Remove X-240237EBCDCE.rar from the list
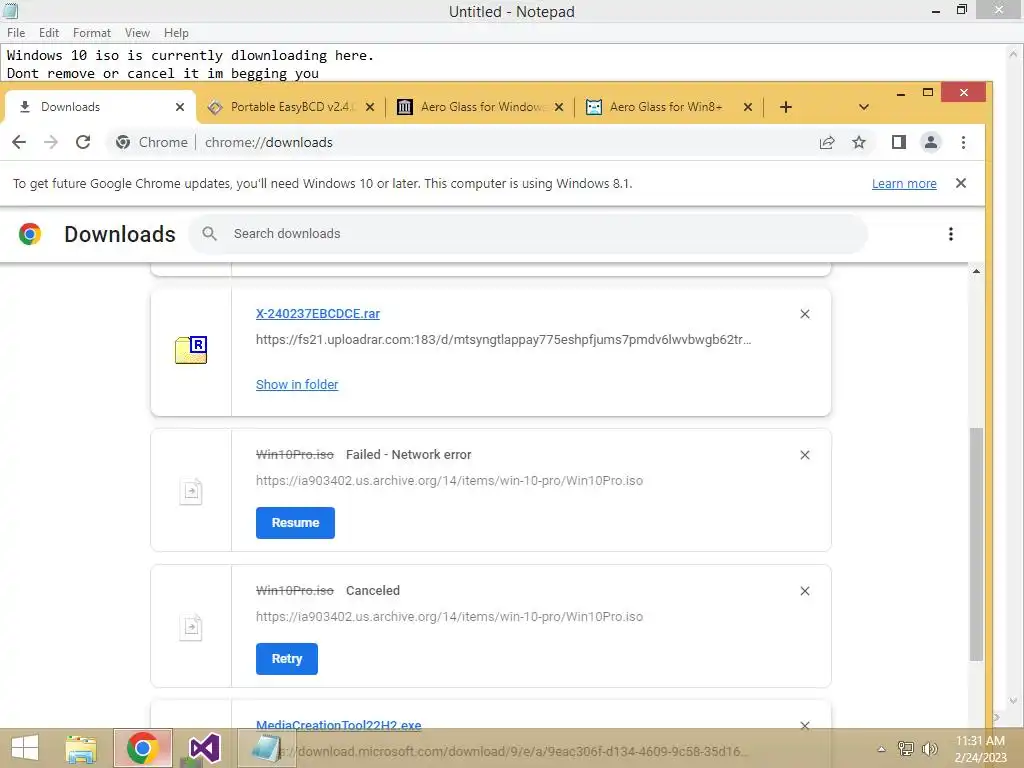The image size is (1024, 768). tap(805, 314)
